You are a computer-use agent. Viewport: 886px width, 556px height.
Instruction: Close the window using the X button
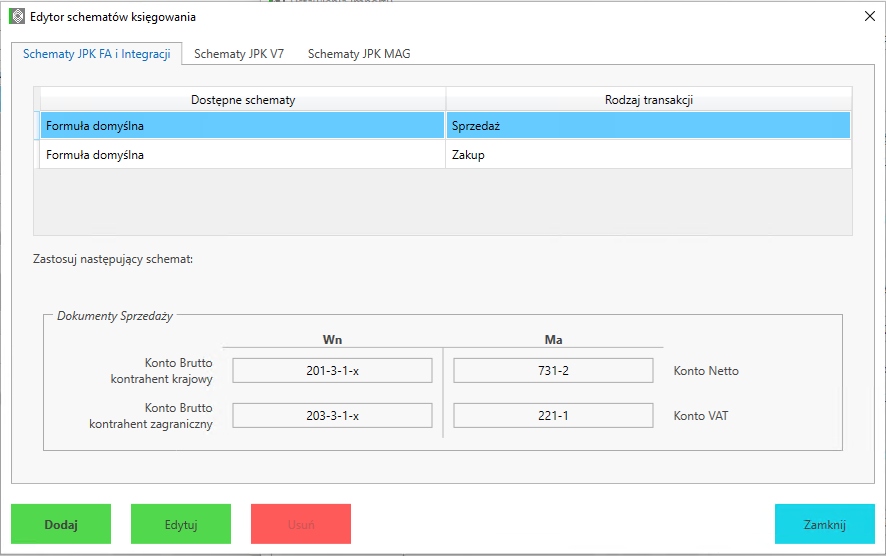[868, 17]
